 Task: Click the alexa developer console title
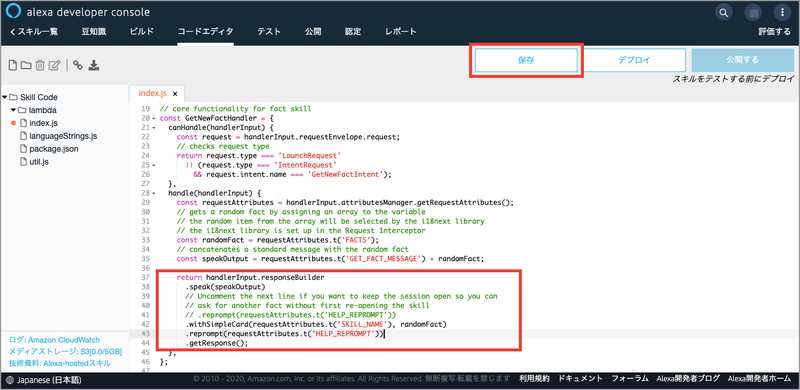point(88,12)
